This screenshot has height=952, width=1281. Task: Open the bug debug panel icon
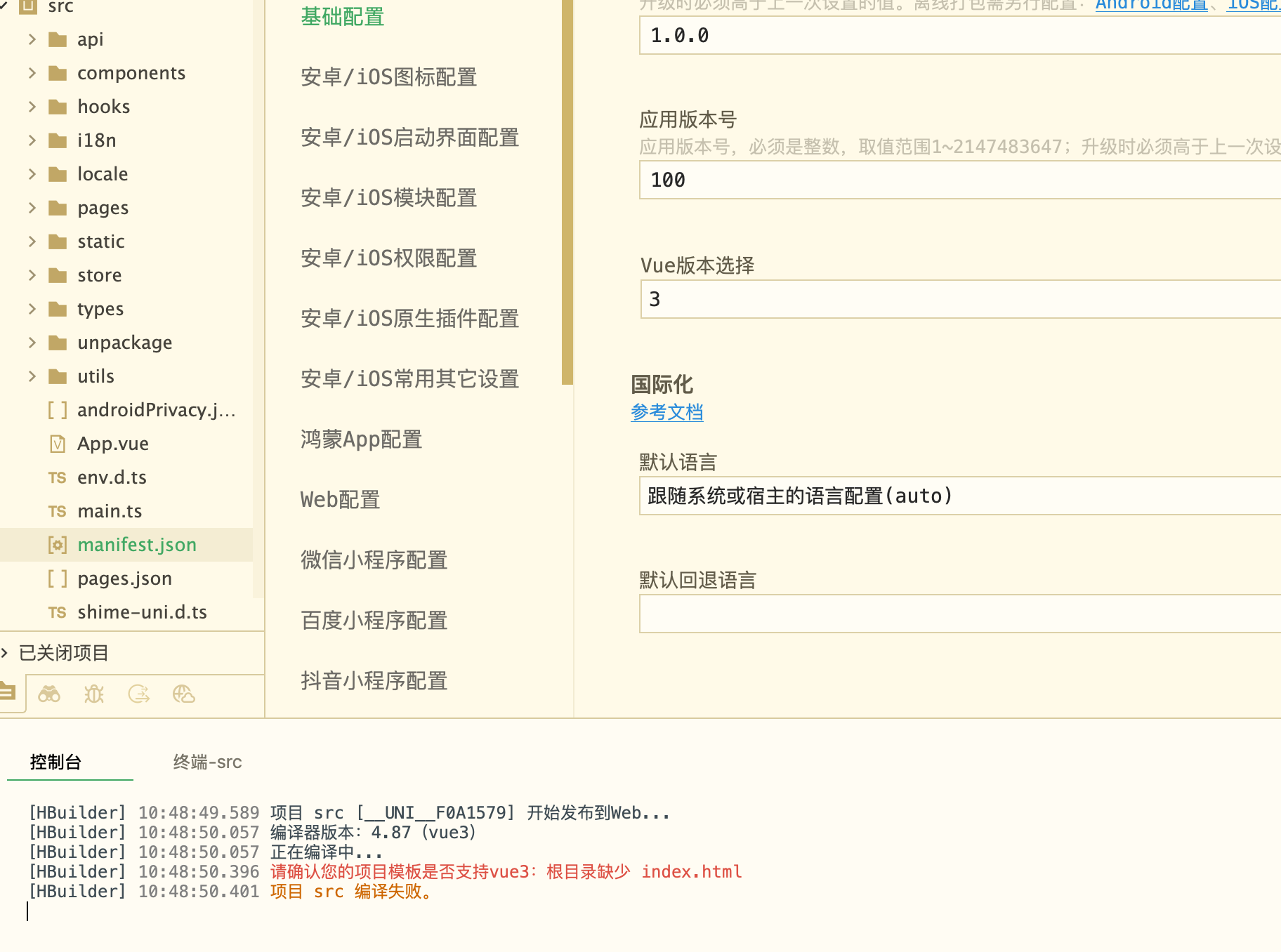pos(93,694)
